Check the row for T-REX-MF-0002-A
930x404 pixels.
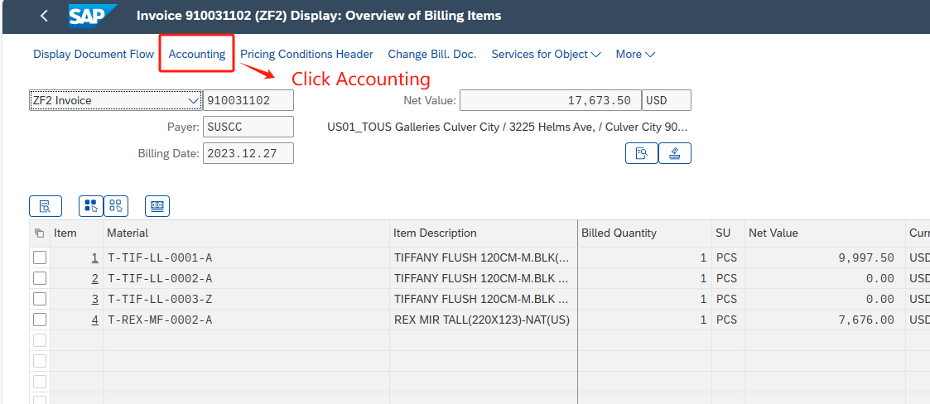pyautogui.click(x=39, y=319)
